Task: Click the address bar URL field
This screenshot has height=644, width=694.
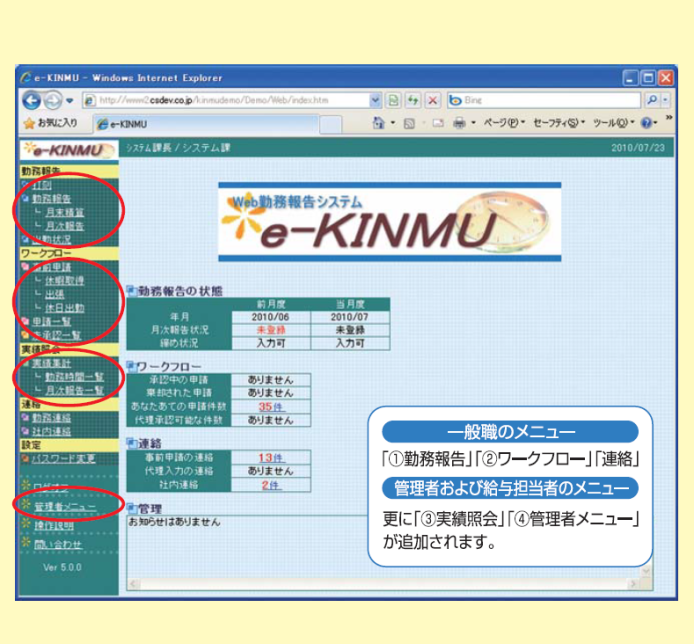Action: point(226,100)
